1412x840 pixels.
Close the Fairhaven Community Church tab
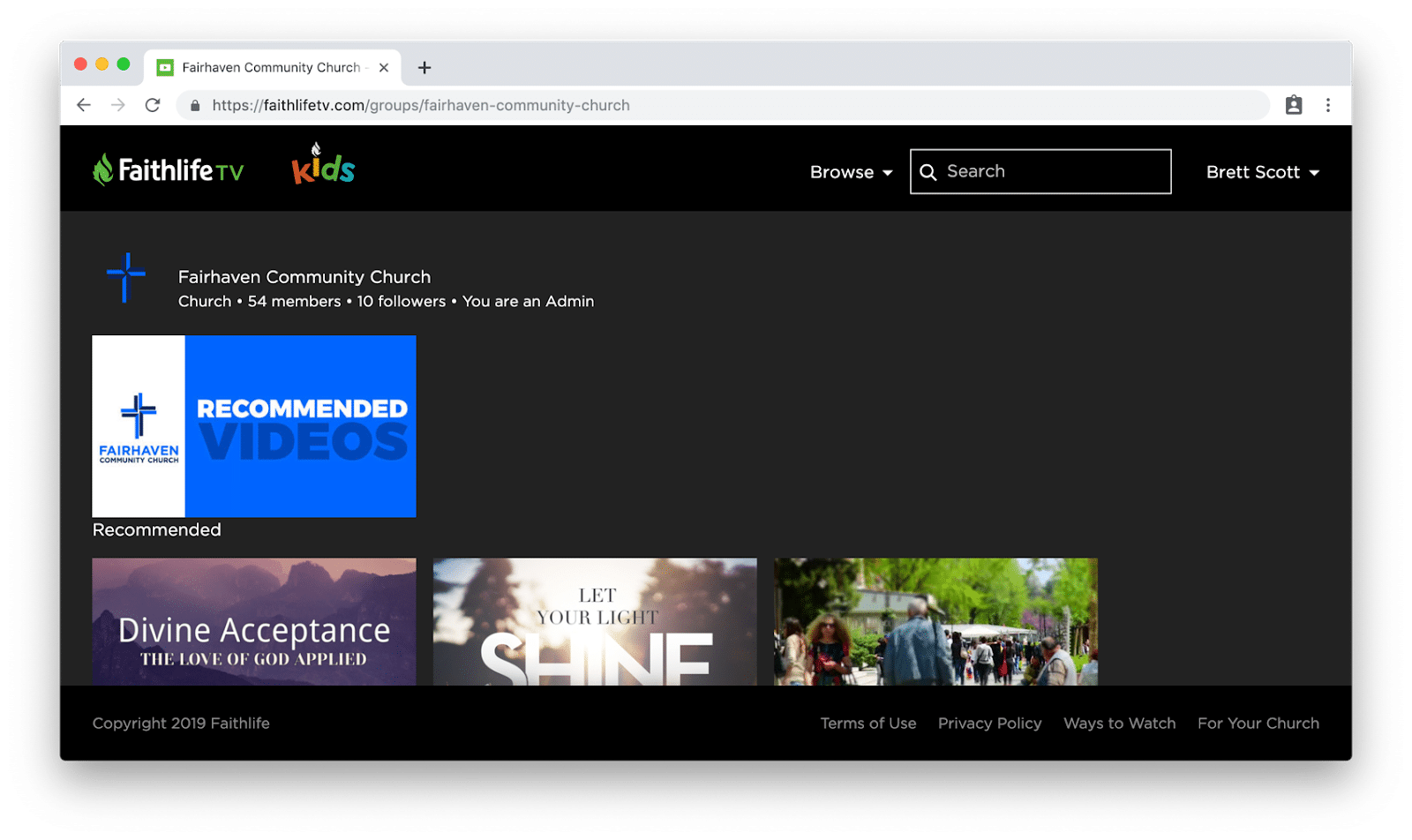pyautogui.click(x=384, y=67)
